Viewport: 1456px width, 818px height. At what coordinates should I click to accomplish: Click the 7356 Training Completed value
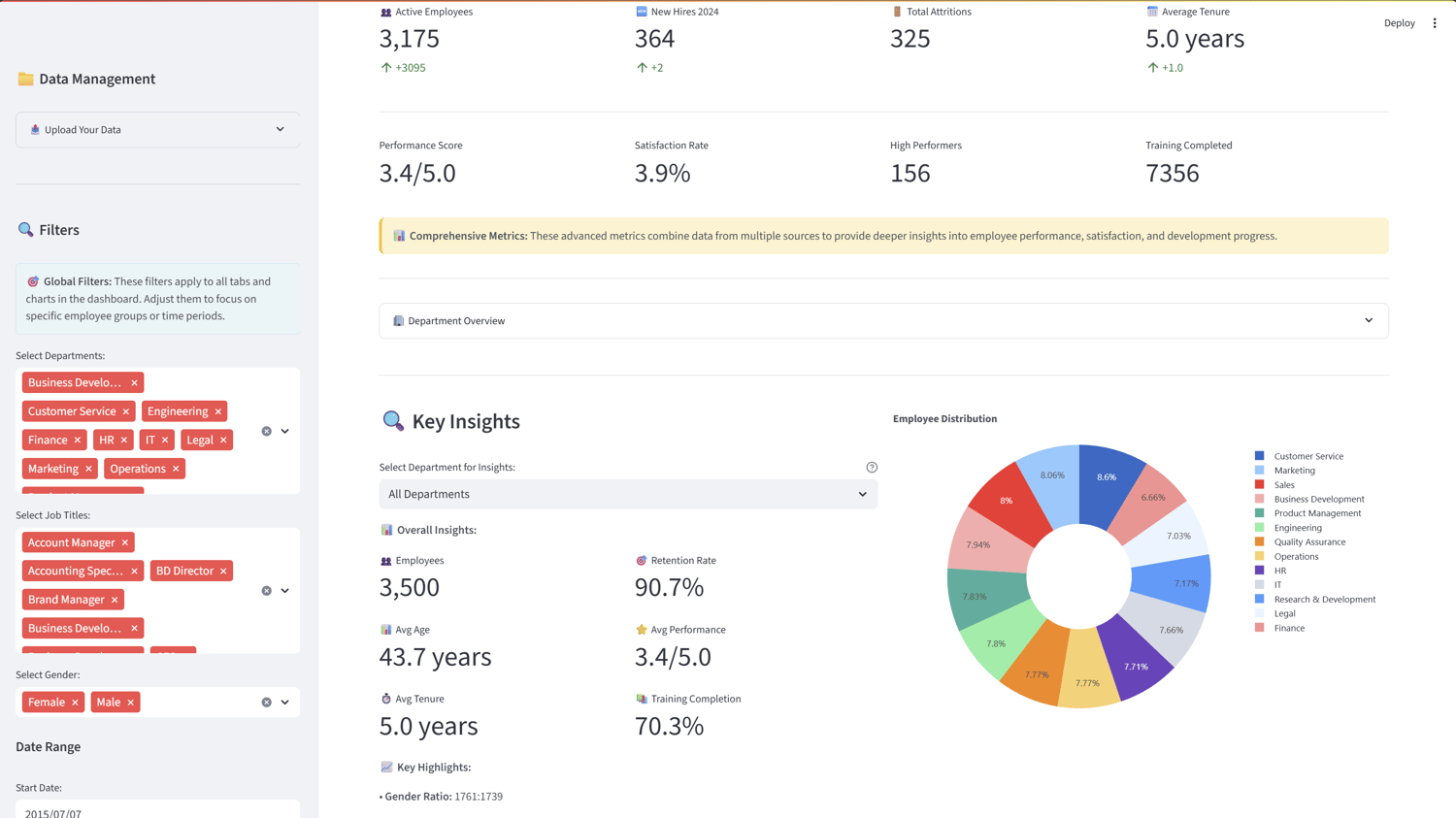pos(1173,173)
